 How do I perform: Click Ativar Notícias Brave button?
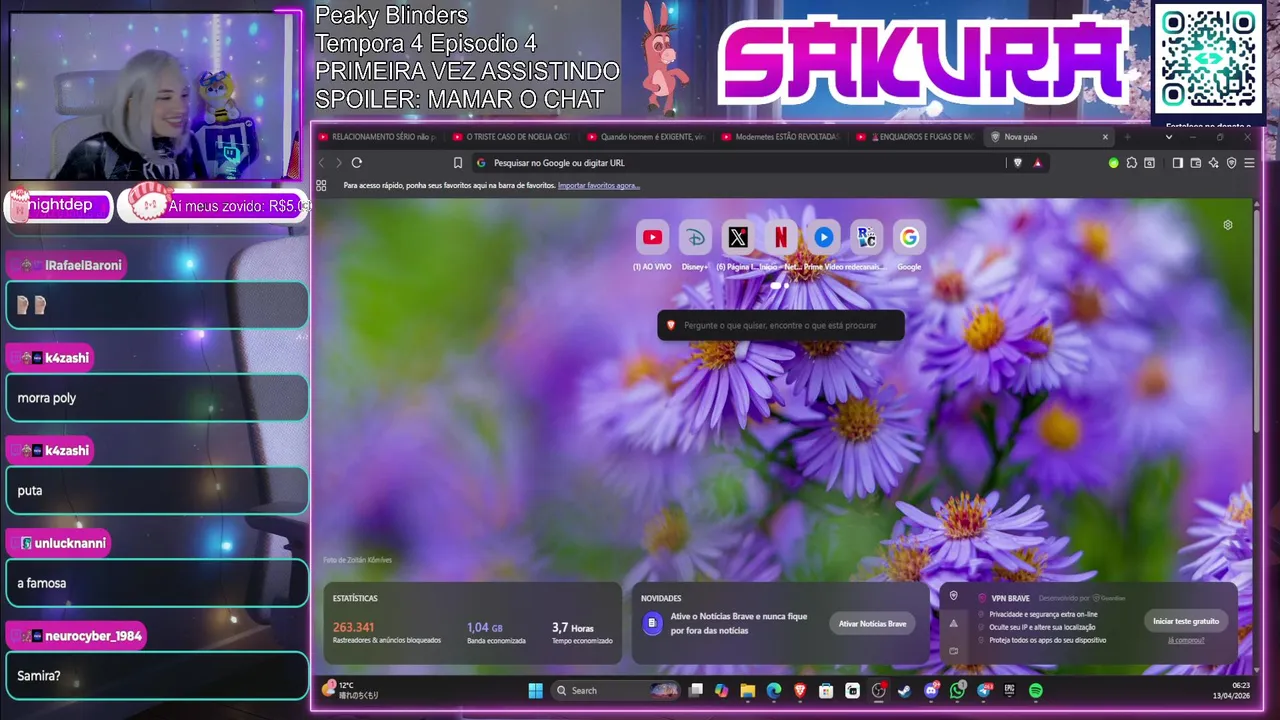coord(872,623)
